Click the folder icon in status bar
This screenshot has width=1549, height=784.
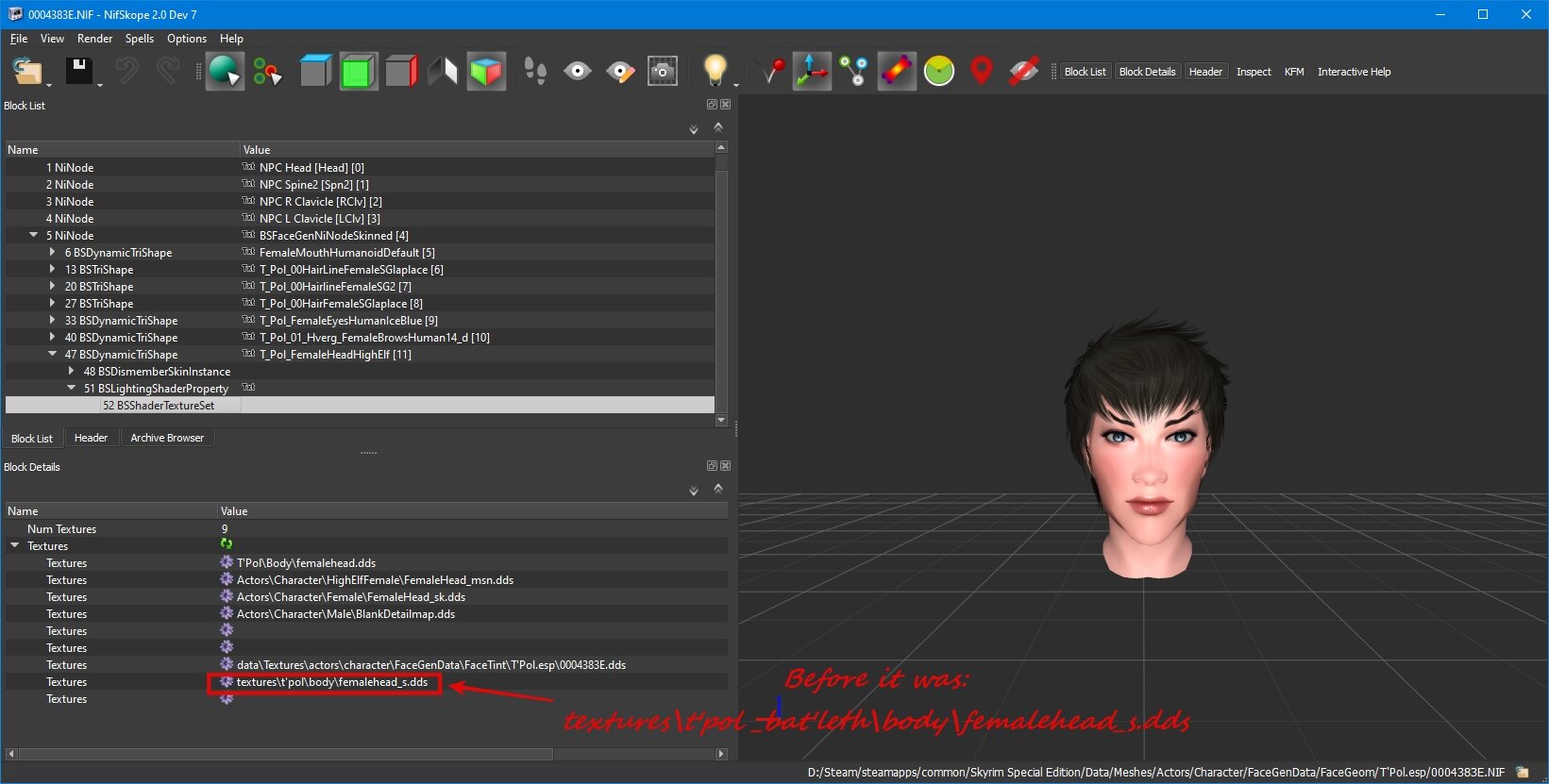1522,772
